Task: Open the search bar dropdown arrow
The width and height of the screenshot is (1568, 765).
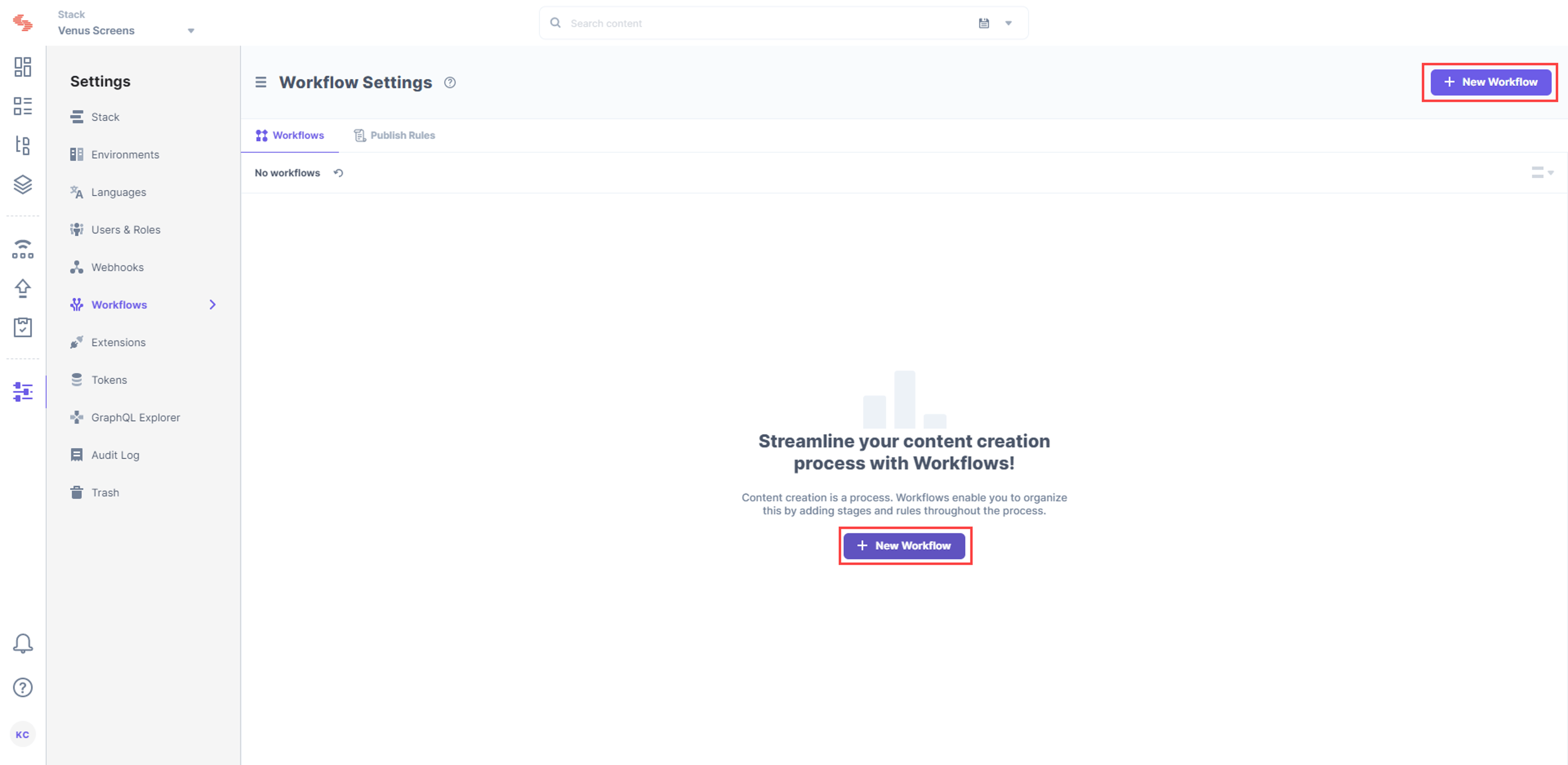Action: click(1009, 23)
